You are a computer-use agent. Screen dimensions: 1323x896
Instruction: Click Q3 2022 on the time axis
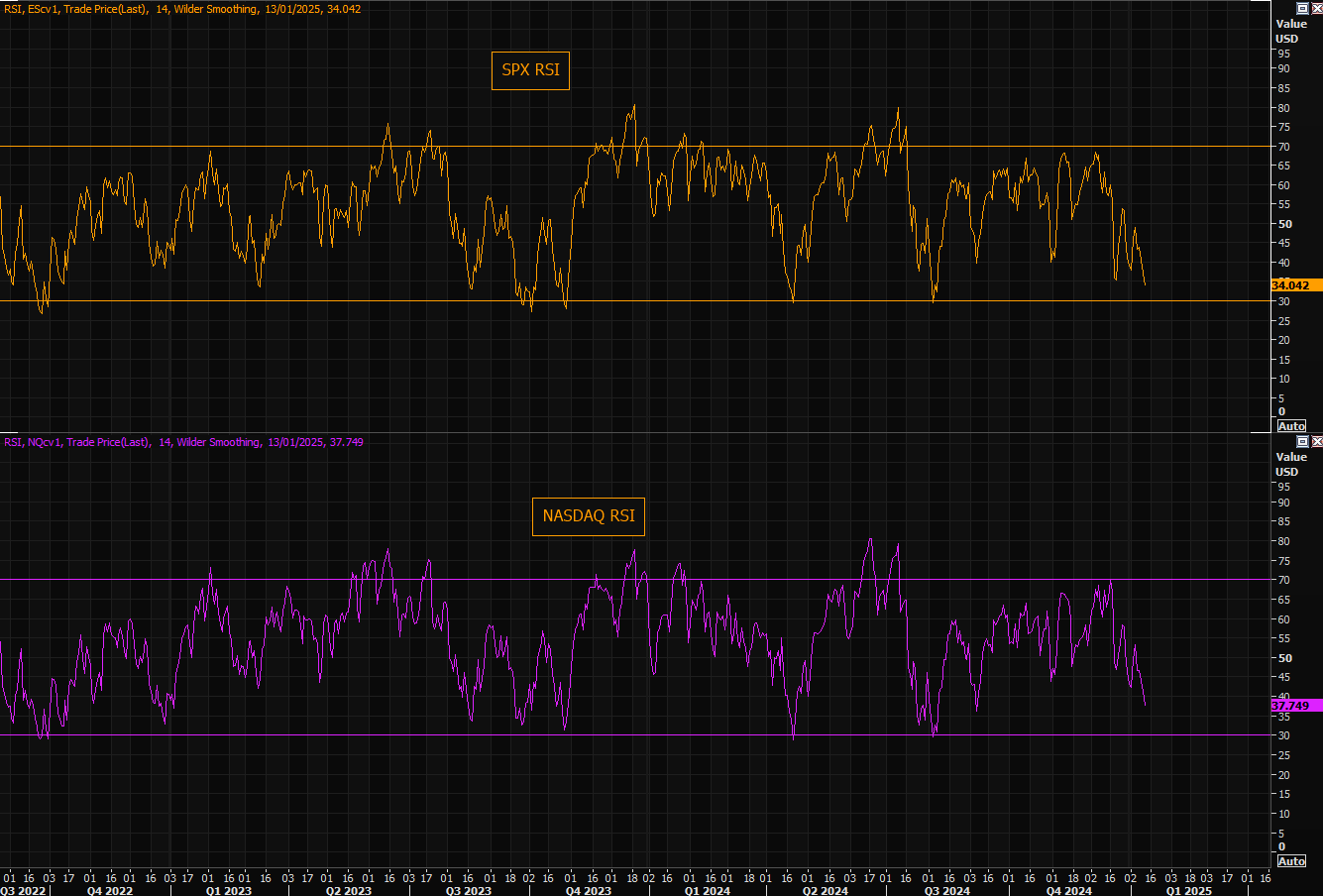pyautogui.click(x=23, y=890)
